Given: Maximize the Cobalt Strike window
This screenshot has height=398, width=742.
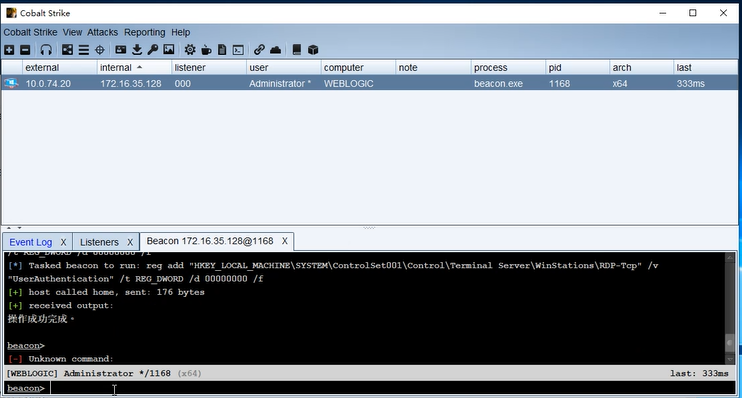Looking at the screenshot, I should point(693,13).
